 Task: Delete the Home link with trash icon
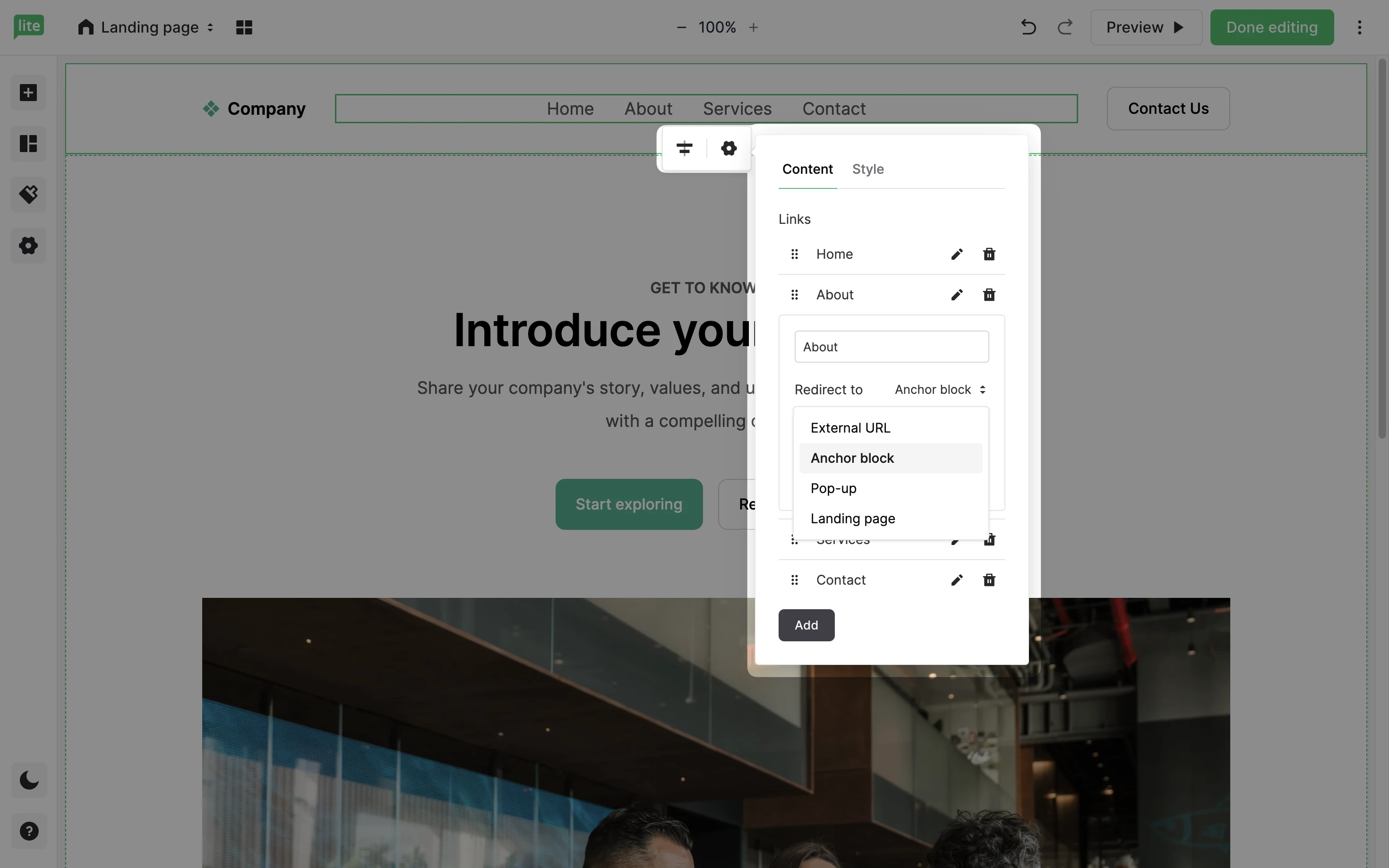[x=989, y=255]
